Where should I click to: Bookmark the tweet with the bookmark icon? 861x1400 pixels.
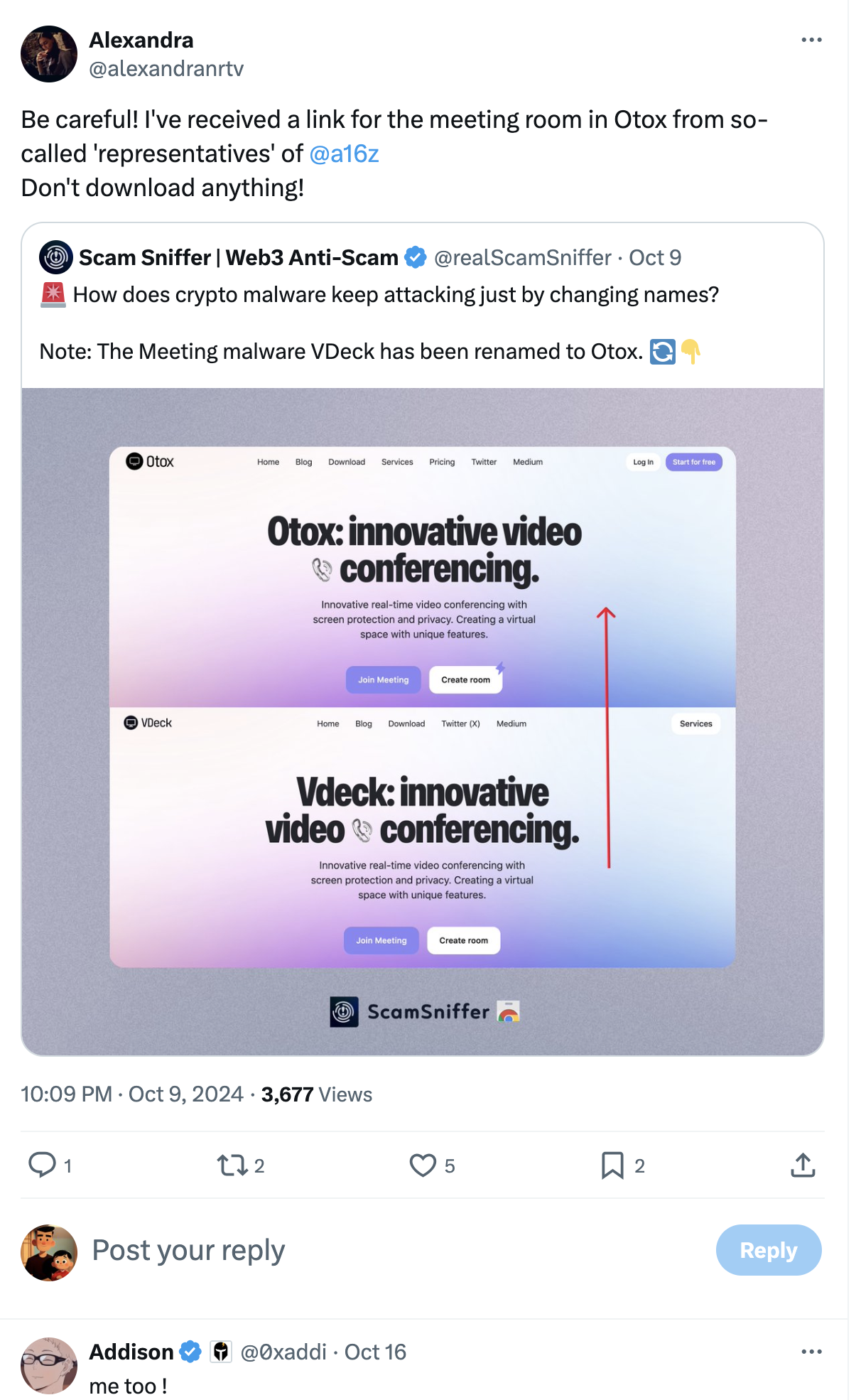pos(612,1165)
